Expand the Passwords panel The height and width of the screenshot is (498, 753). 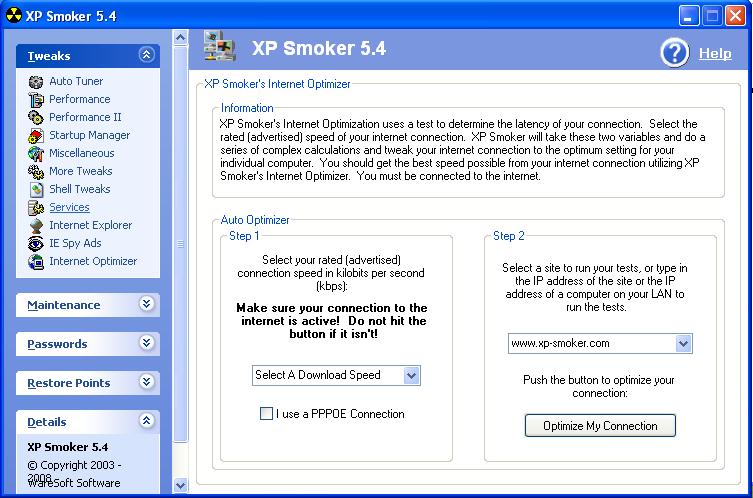coord(146,343)
